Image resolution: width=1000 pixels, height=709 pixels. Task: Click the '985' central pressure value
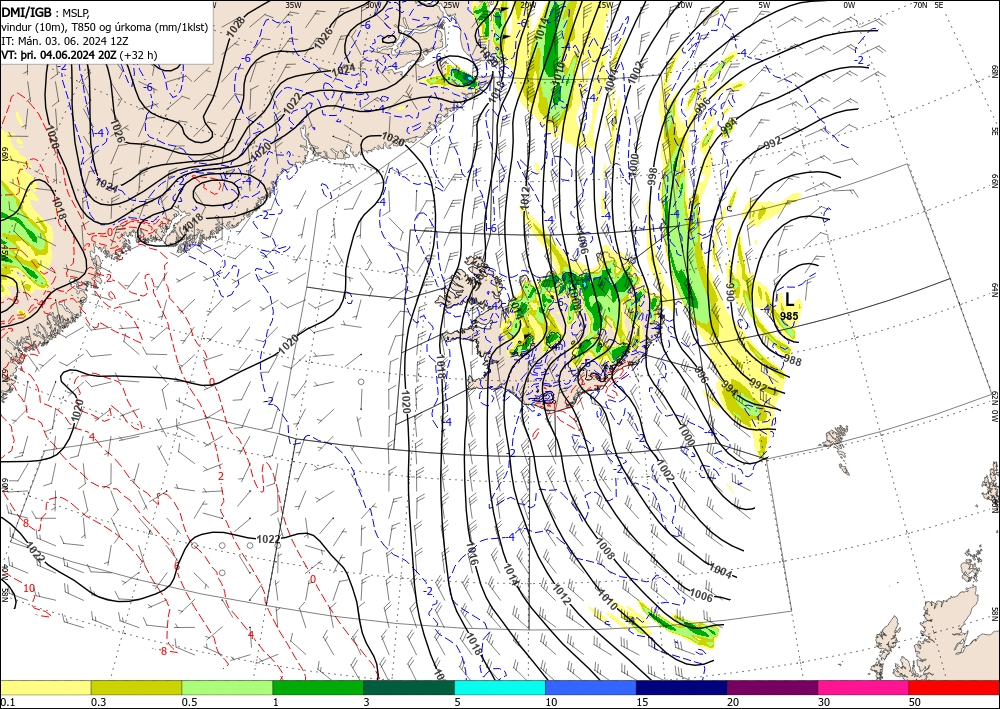(x=789, y=316)
